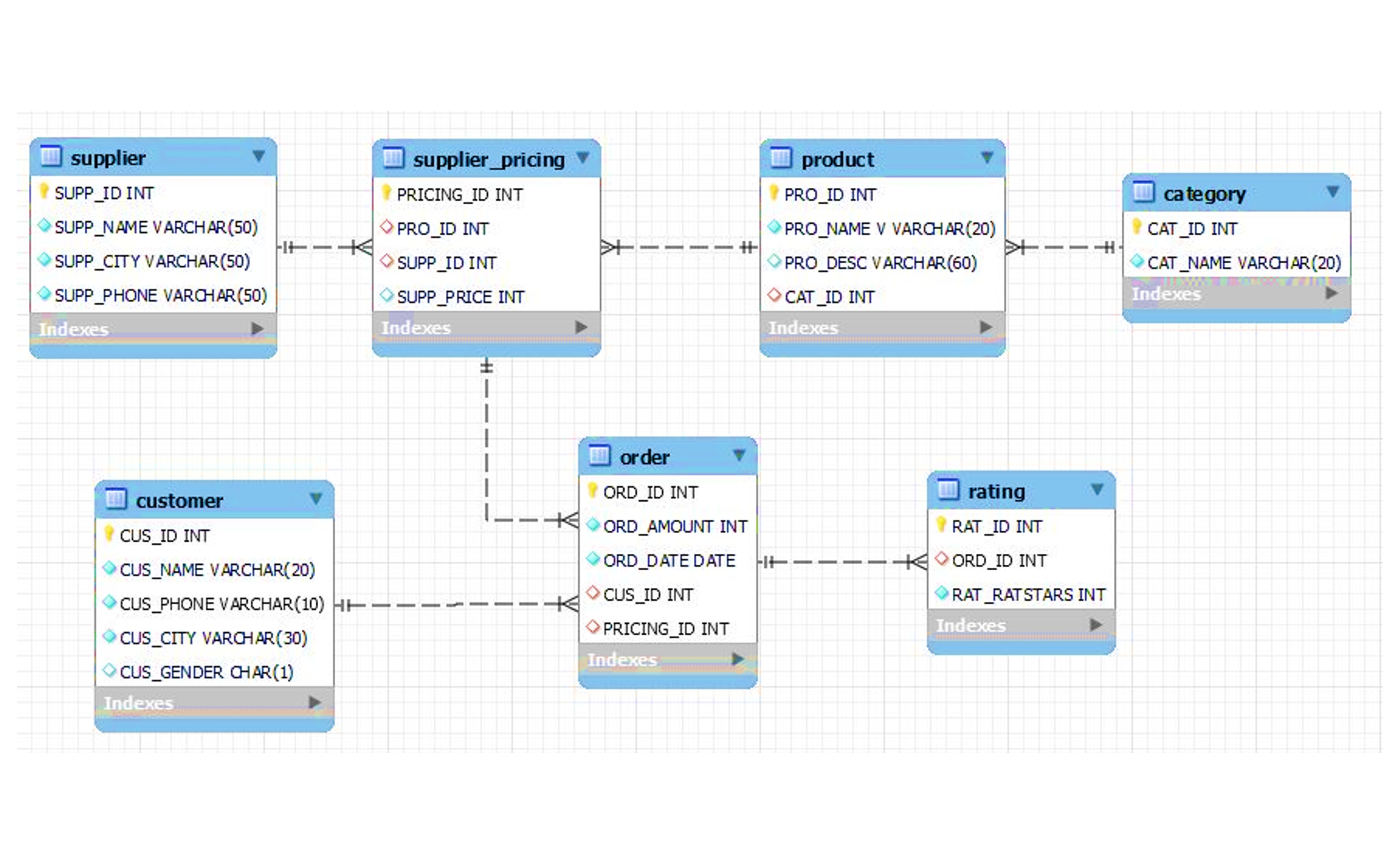Click red diamond beside CUS_ID in order

[x=593, y=594]
